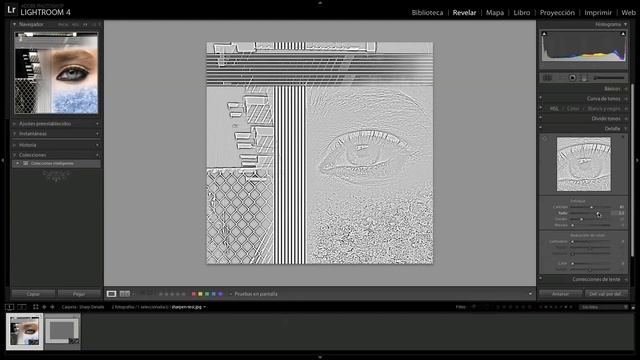This screenshot has height=360, width=640.
Task: Open grid view icon in filmstrip bar
Action: [x=36, y=307]
